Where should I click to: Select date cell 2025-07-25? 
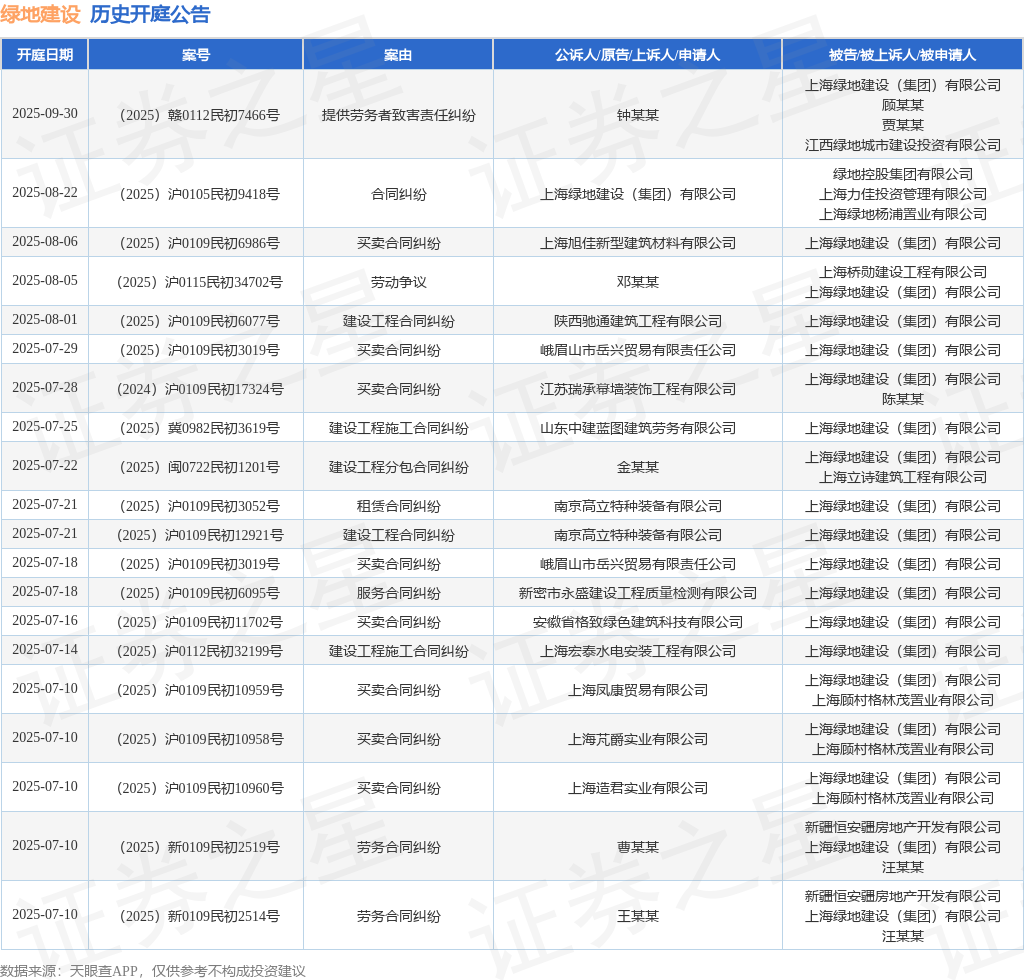click(45, 426)
